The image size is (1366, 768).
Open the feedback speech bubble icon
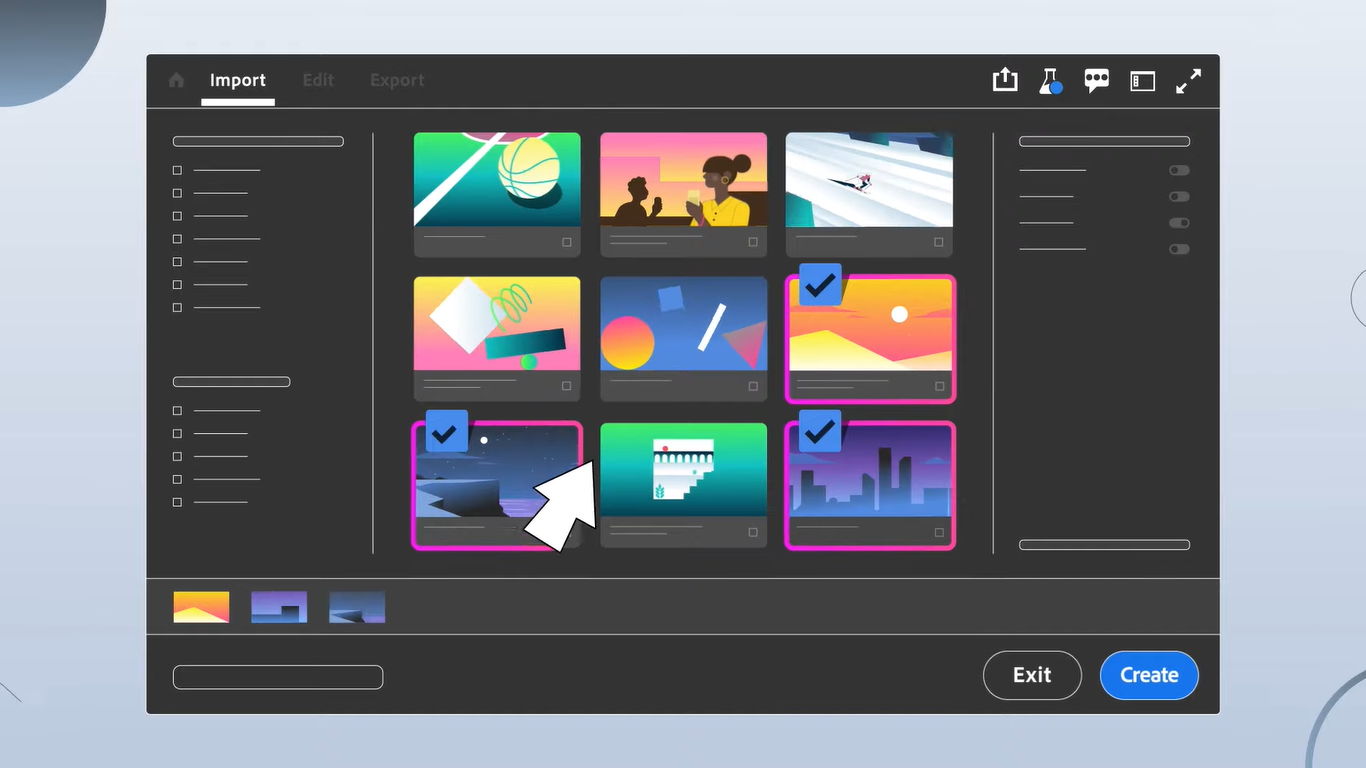click(x=1097, y=81)
